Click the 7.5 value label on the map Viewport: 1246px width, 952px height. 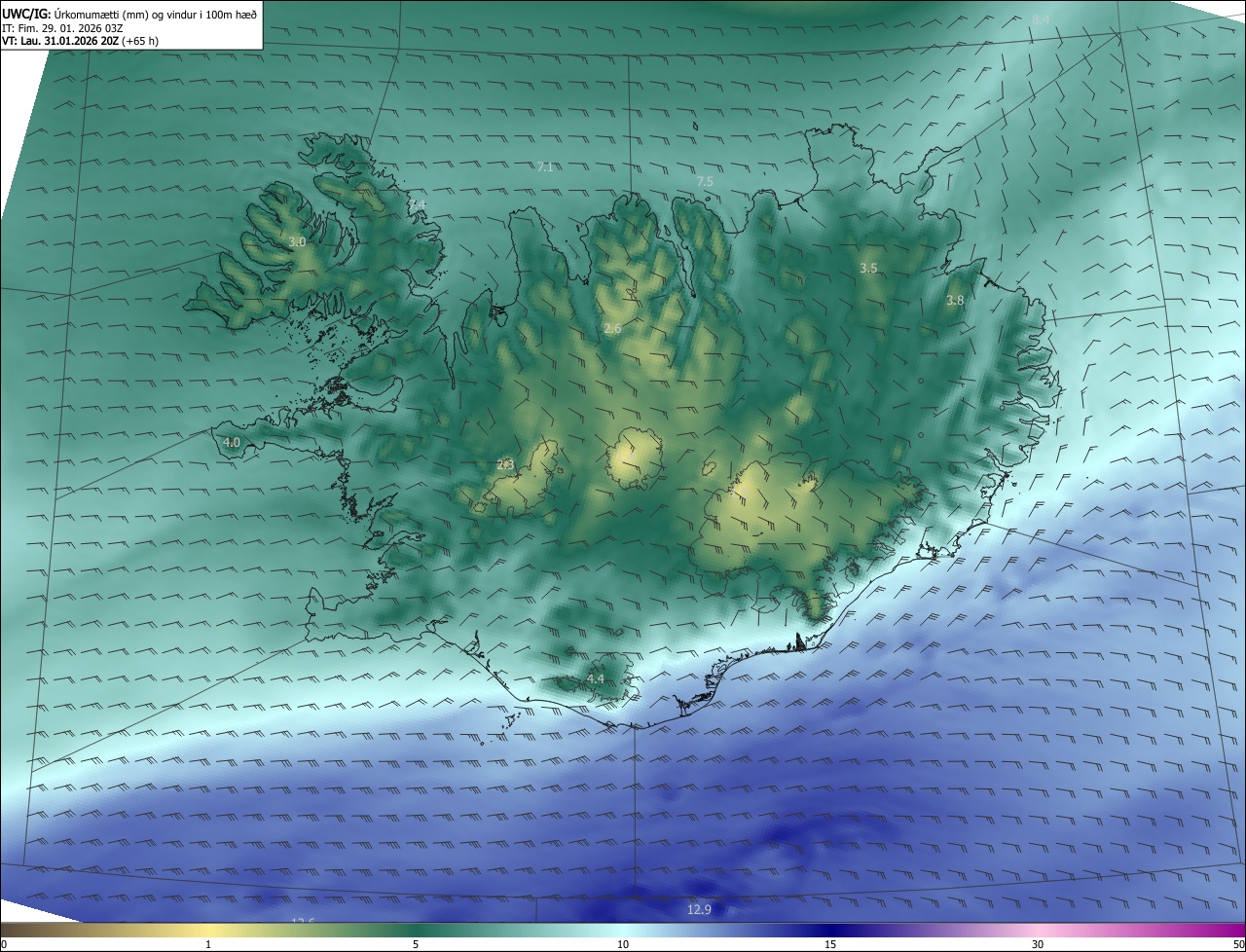click(705, 182)
